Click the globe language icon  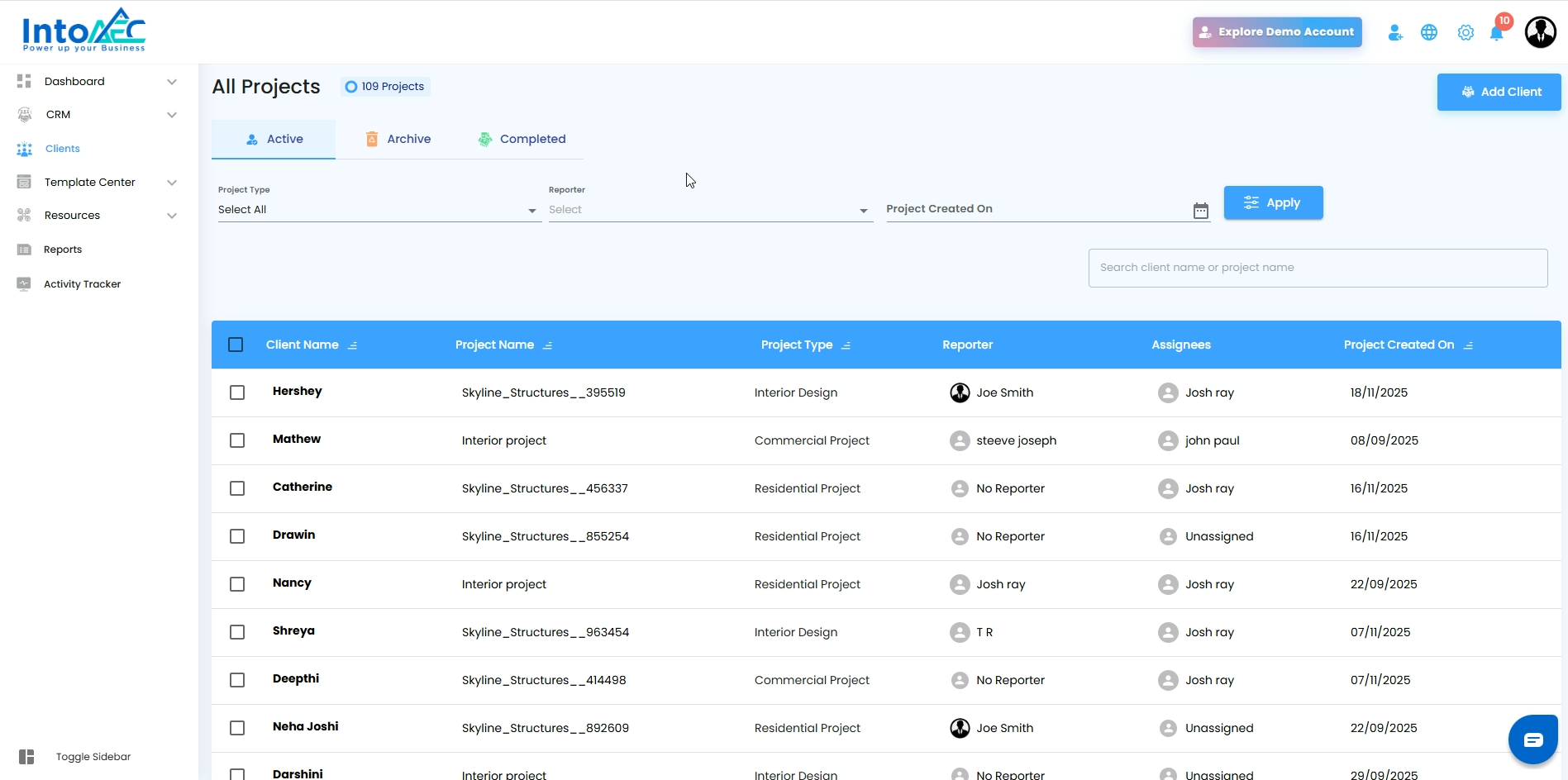1428,33
